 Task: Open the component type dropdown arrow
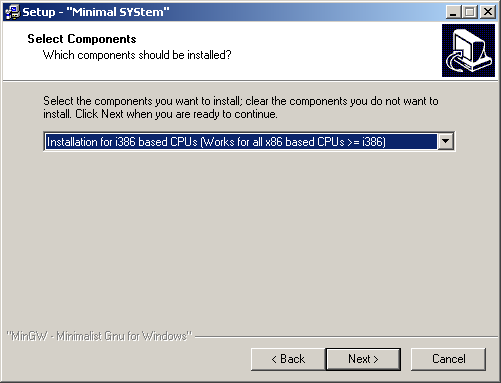point(445,142)
